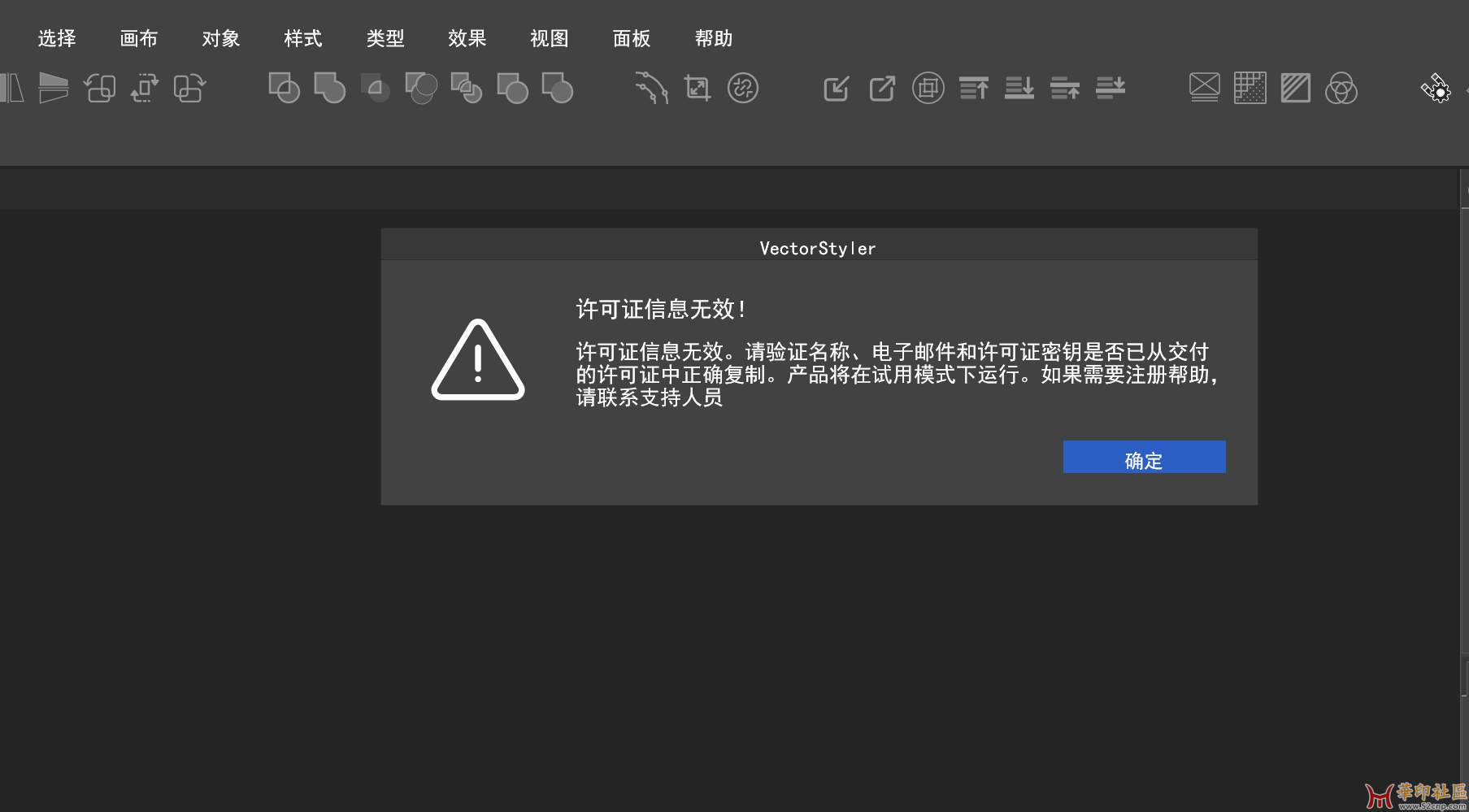
Task: Click the diagonal hatch fill icon
Action: pyautogui.click(x=1296, y=88)
